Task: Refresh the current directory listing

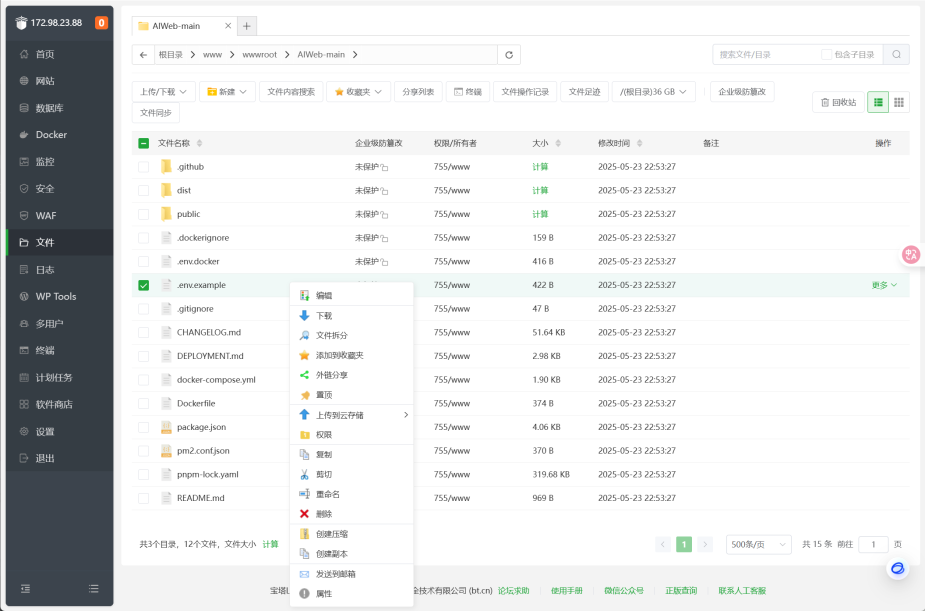Action: point(509,55)
